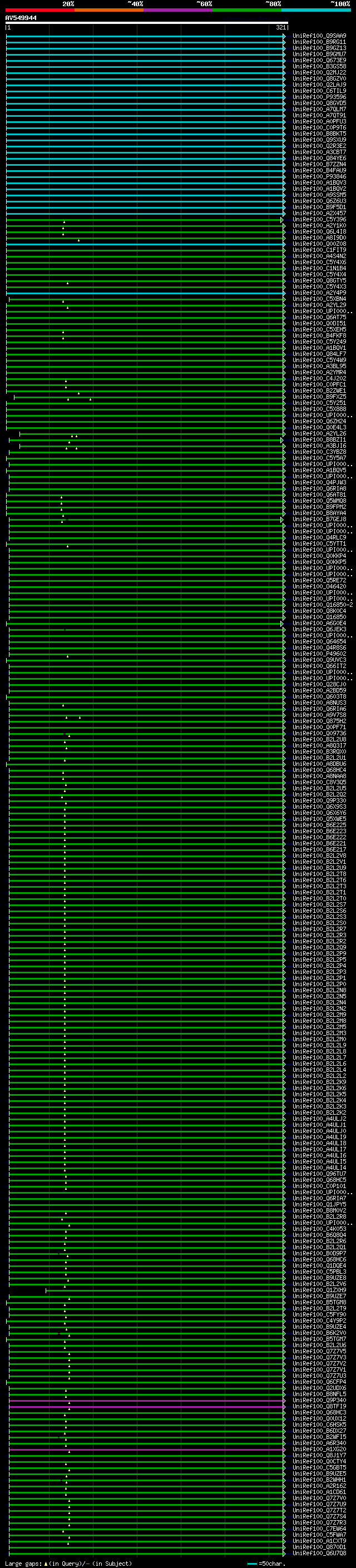Select hit label UniRef100_C1FIT9
This screenshot has width=356, height=1568.
(319, 250)
